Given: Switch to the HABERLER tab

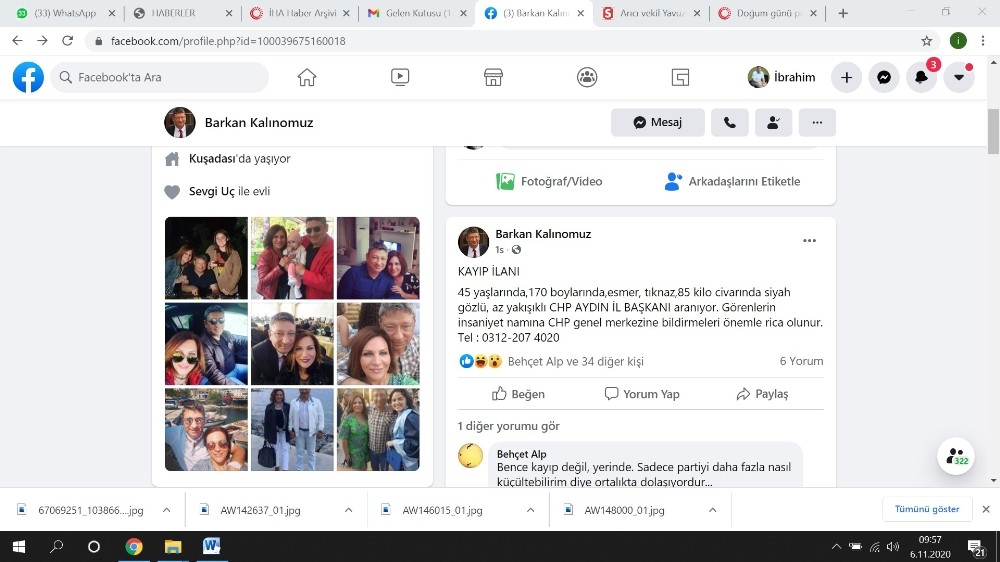Looking at the screenshot, I should [x=185, y=13].
